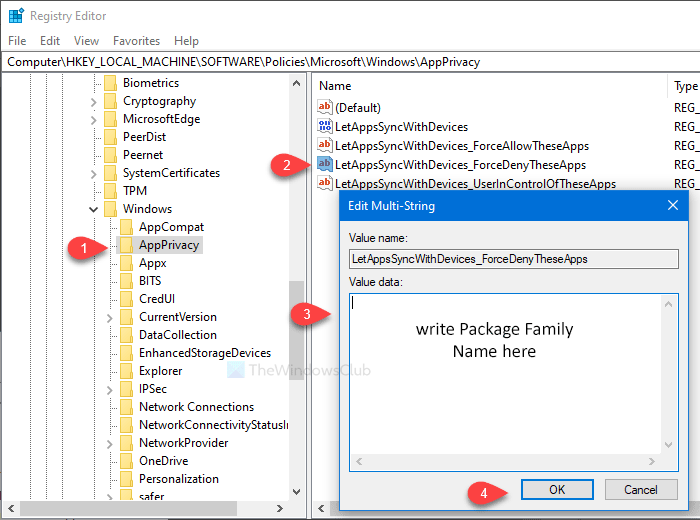
Task: Click the TPM folder icon
Action: pos(110,191)
